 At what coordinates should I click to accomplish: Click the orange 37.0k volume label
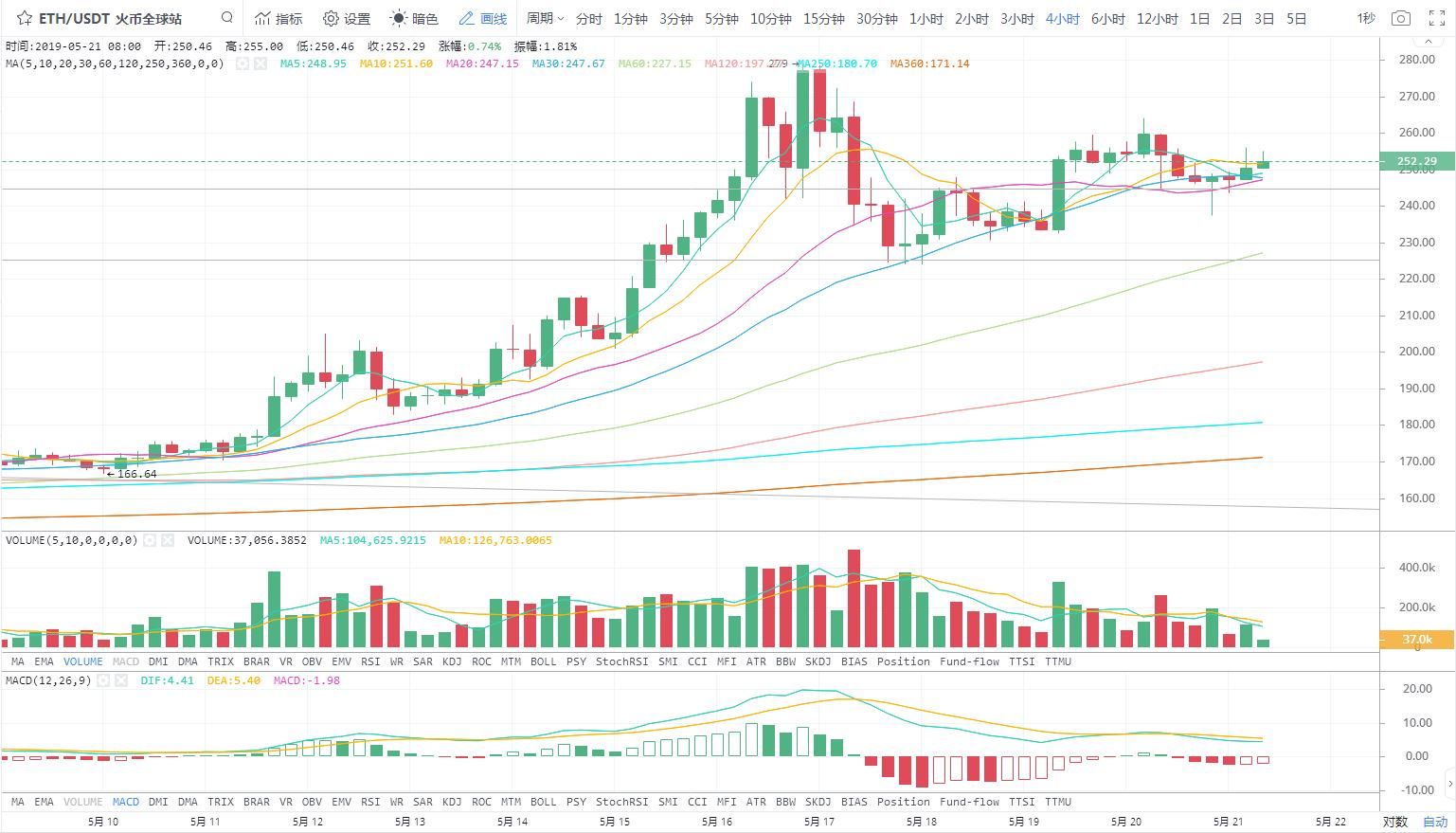1416,640
